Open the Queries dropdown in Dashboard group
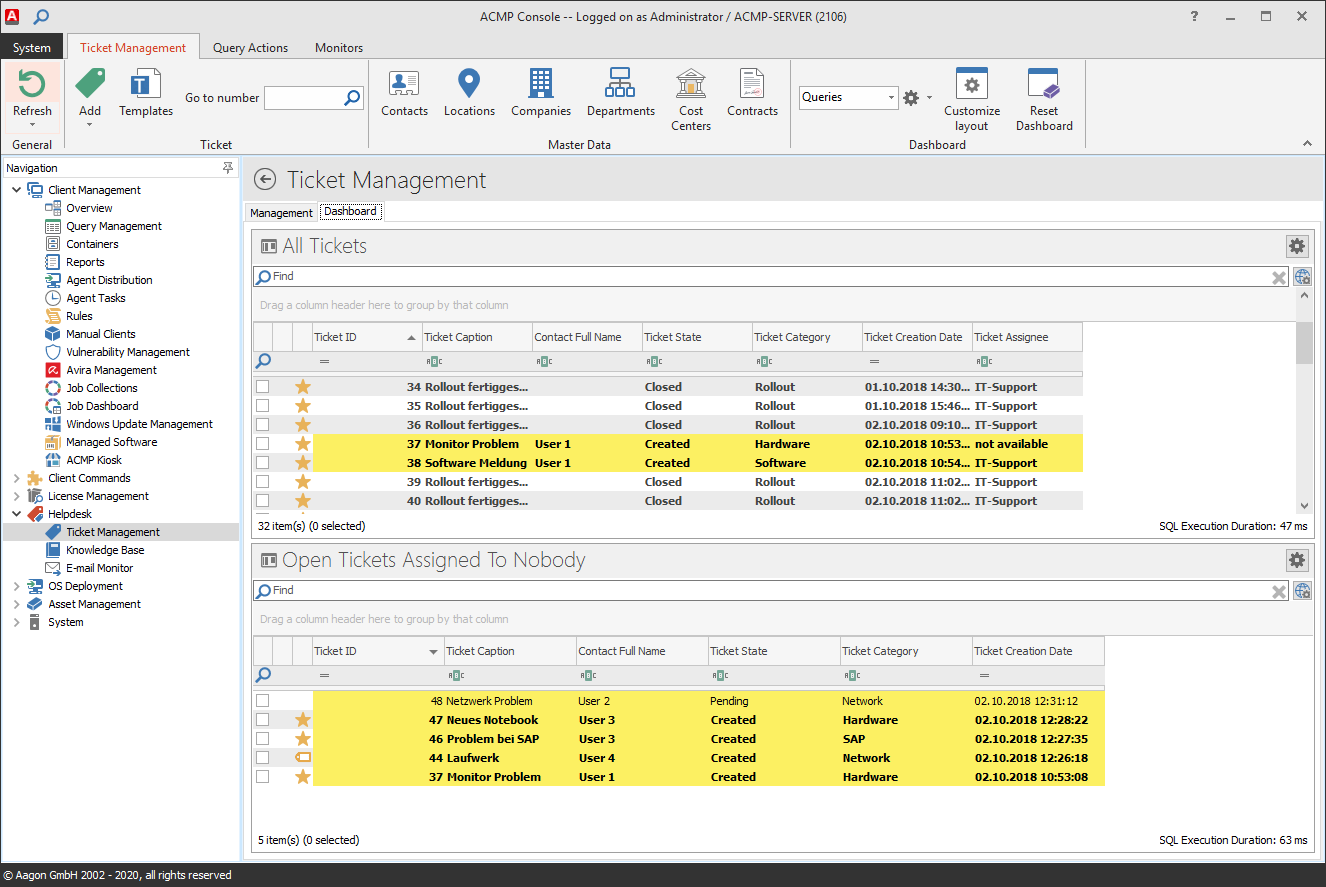 click(891, 98)
